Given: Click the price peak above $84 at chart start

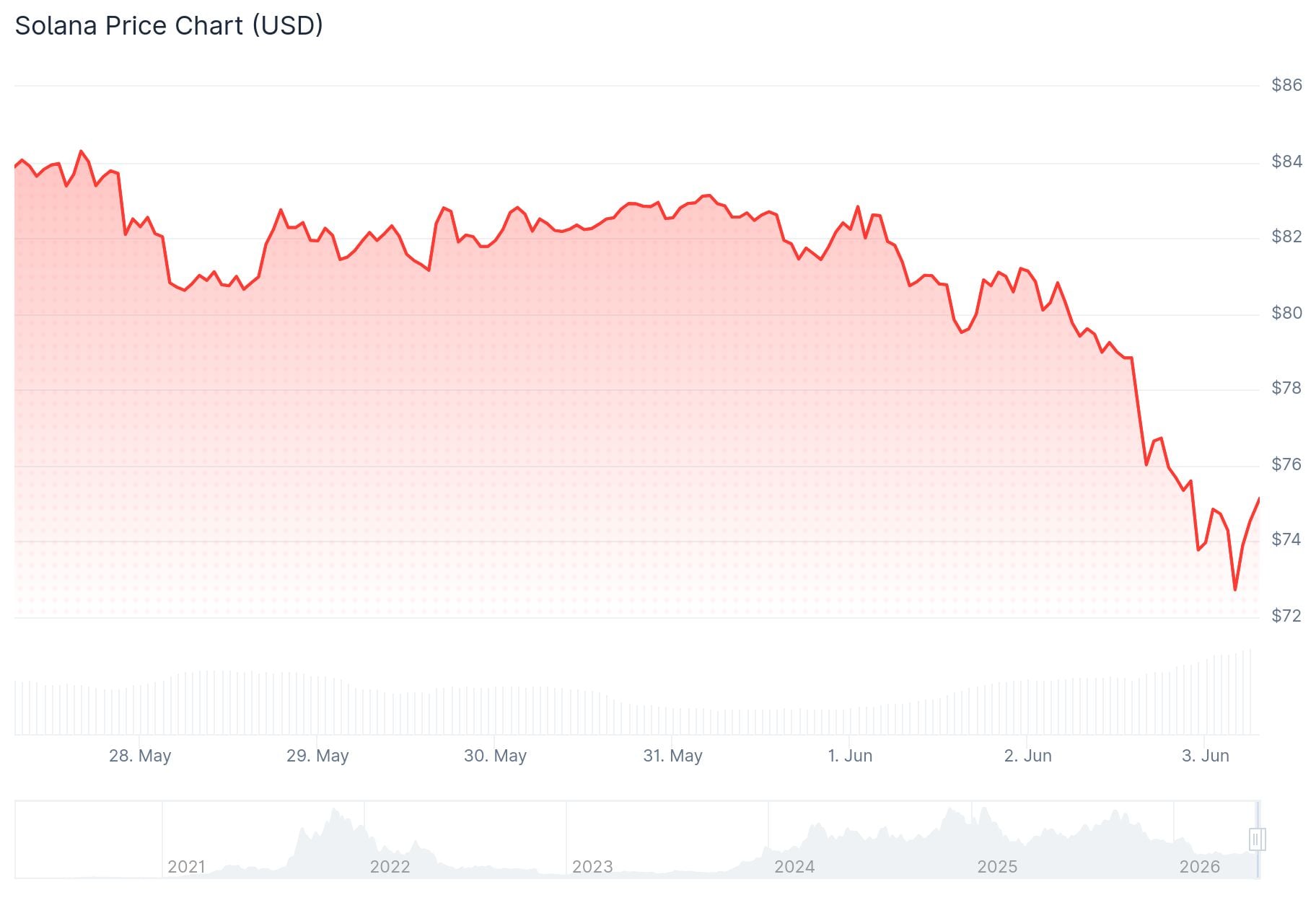Looking at the screenshot, I should pyautogui.click(x=81, y=151).
